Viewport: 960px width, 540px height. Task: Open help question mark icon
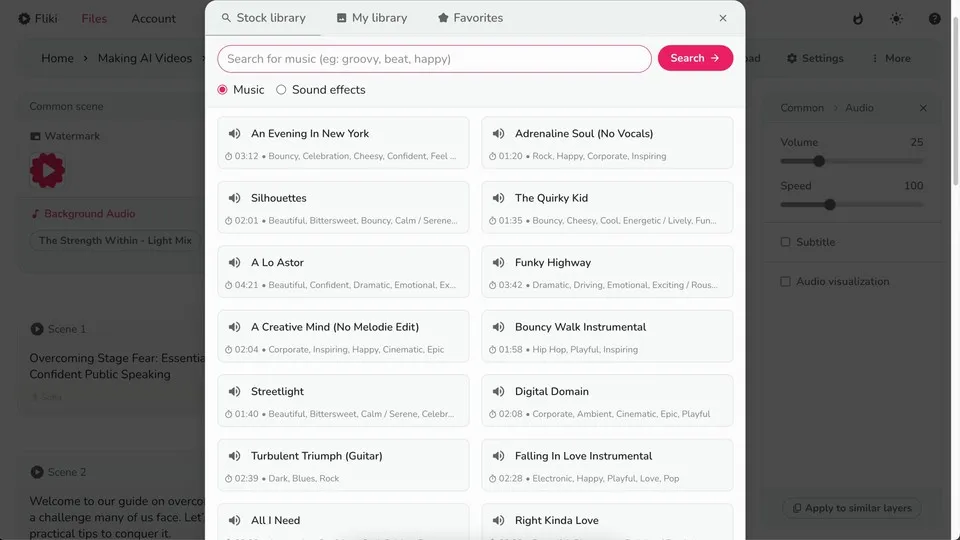pos(934,18)
